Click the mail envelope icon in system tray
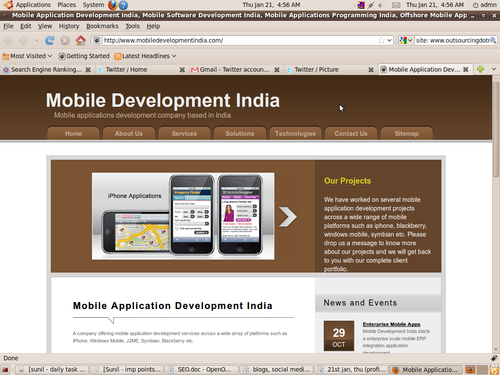Screen dimensions: 500x375 click(x=396, y=5)
